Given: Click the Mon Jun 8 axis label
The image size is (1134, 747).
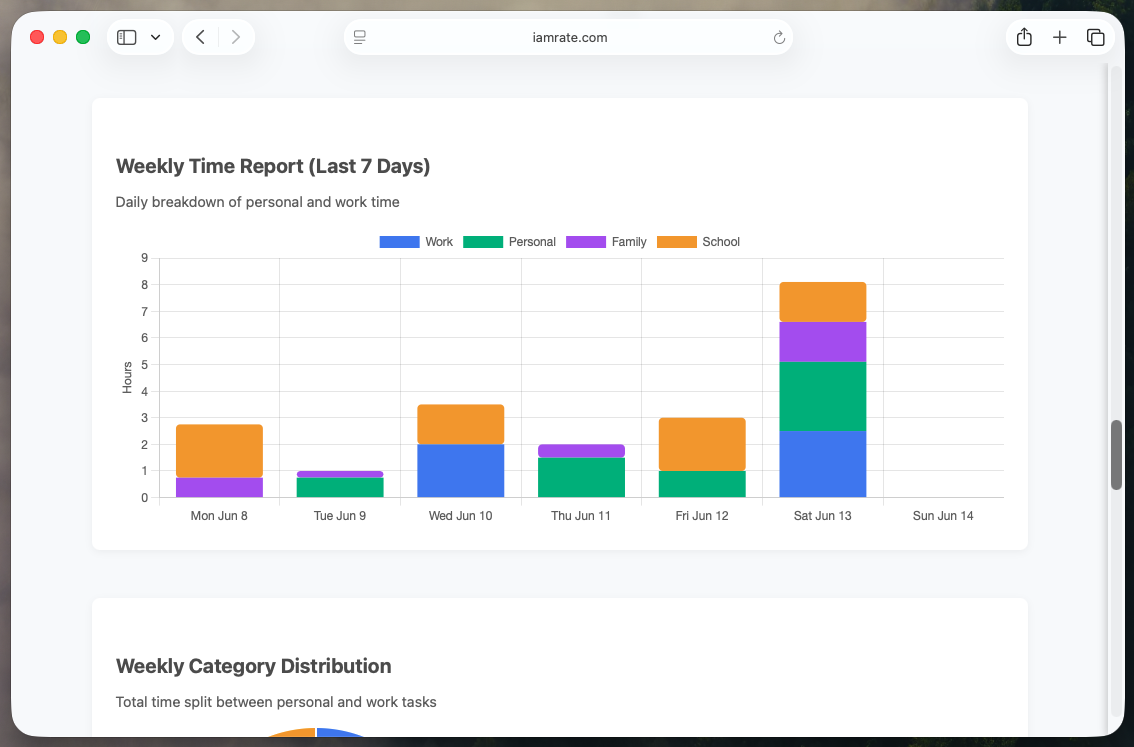Looking at the screenshot, I should pos(219,516).
